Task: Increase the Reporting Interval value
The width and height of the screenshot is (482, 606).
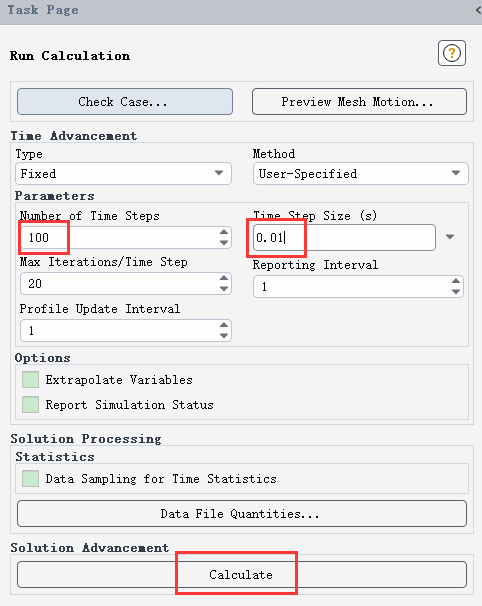Action: (x=456, y=281)
